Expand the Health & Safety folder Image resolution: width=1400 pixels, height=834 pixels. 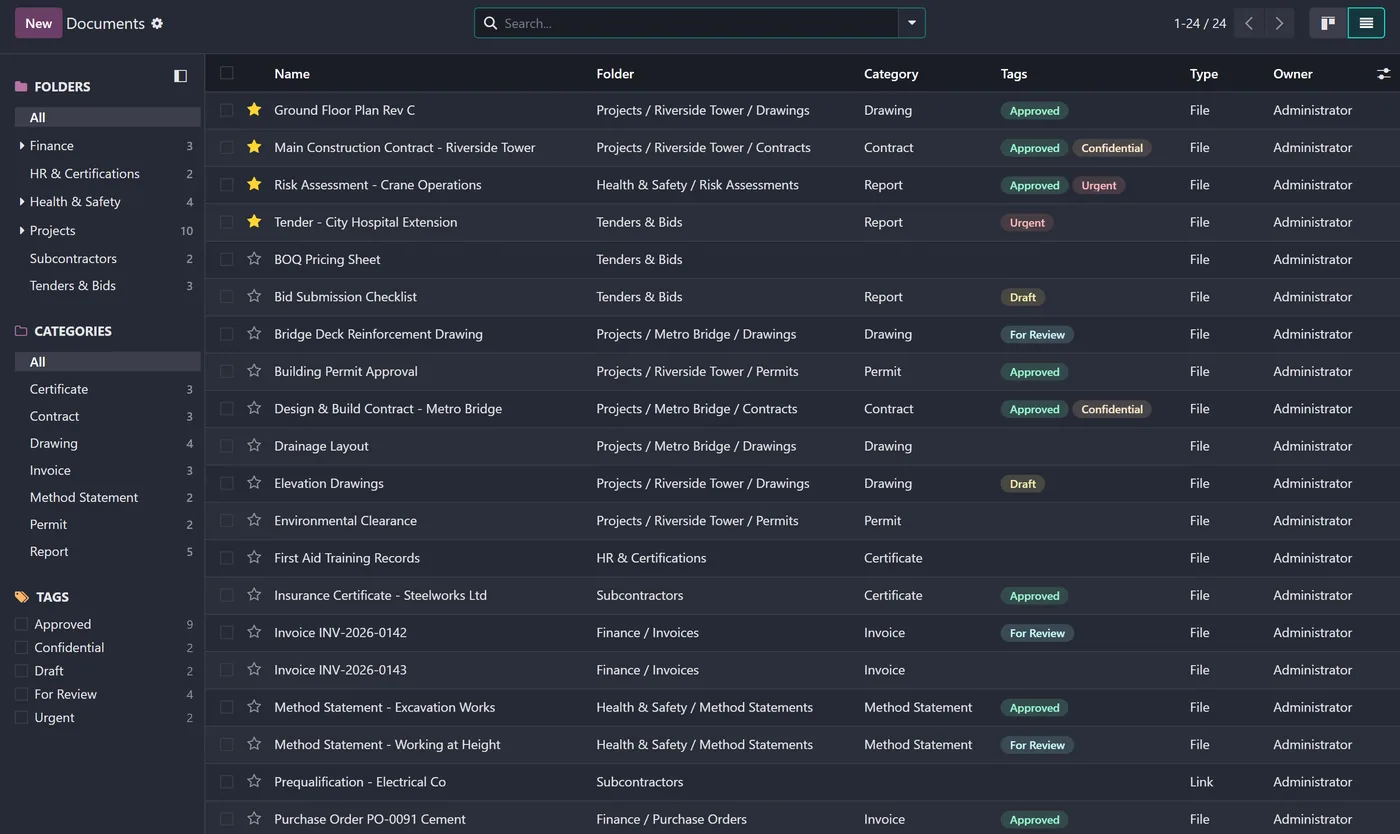click(22, 202)
